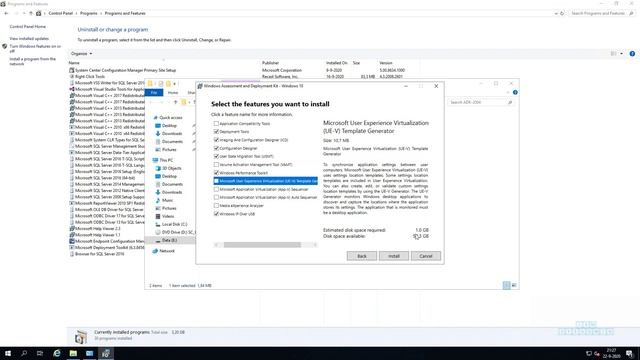Click the feature list scrollbar right arrow
640x360 pixels.
click(315, 245)
